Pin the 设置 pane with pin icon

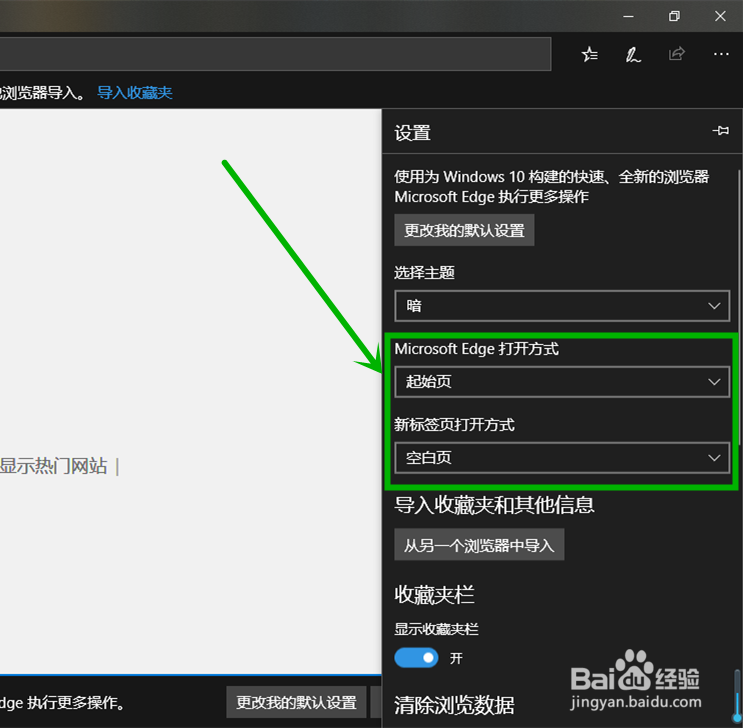click(x=721, y=130)
